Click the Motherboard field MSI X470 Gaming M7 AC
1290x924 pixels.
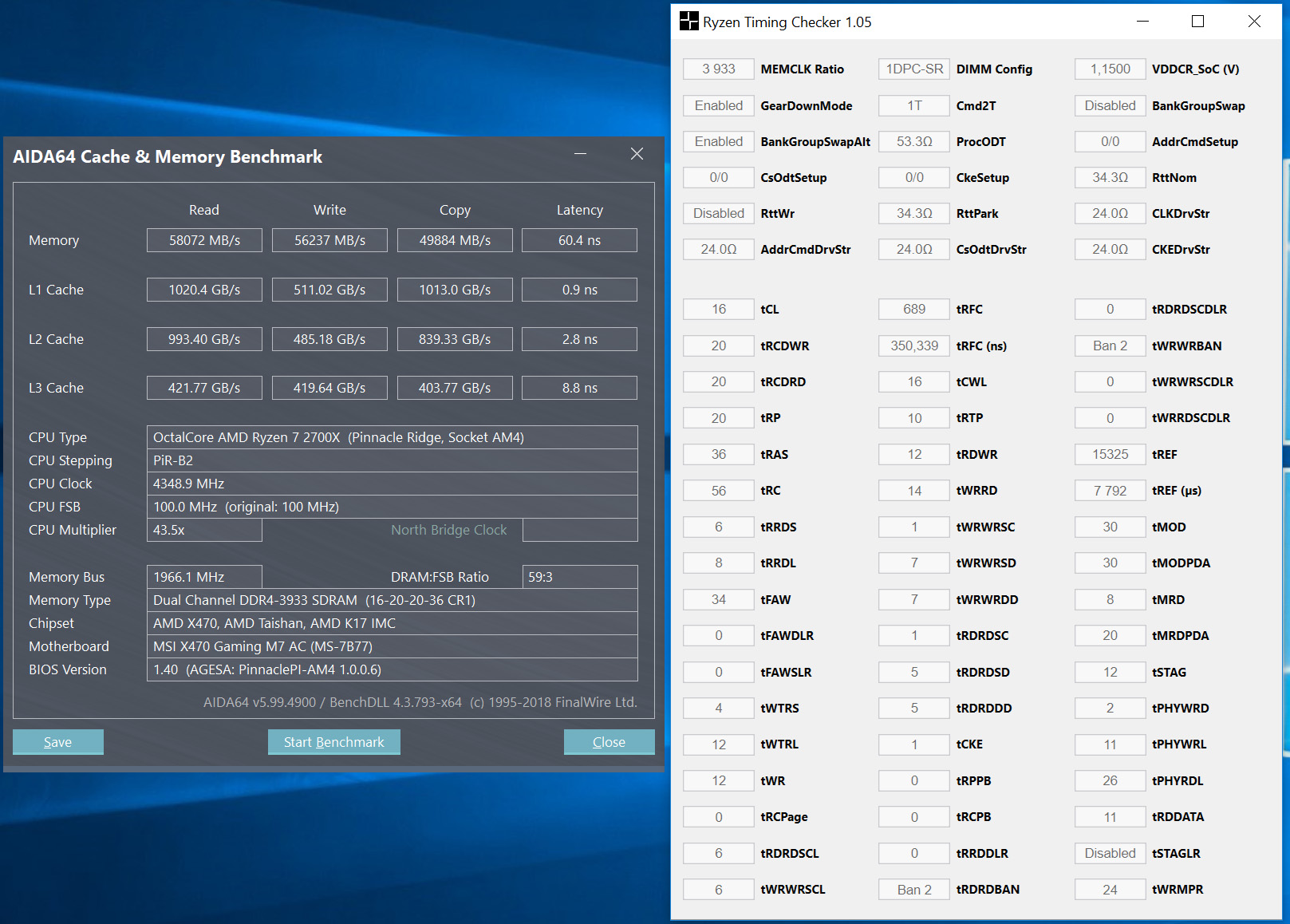[393, 646]
